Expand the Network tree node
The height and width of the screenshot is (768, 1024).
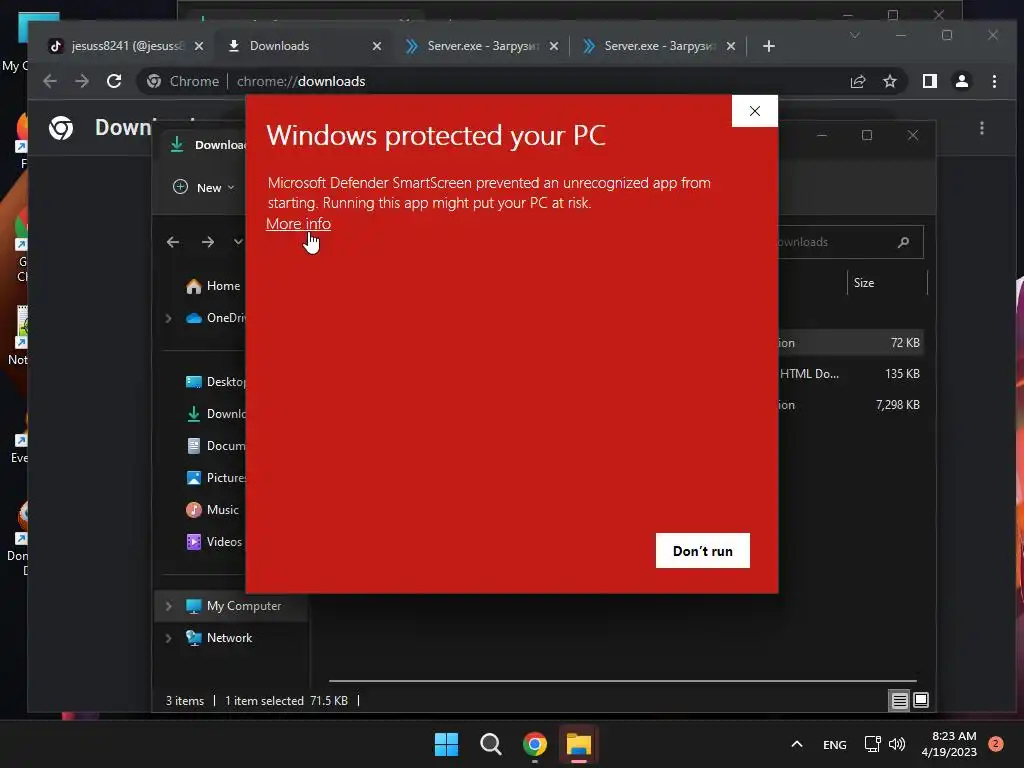(x=168, y=638)
